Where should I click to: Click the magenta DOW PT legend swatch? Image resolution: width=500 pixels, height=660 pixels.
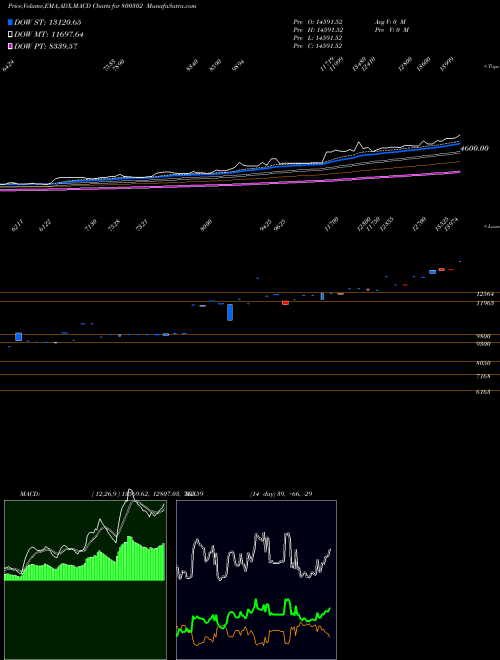pos(10,46)
